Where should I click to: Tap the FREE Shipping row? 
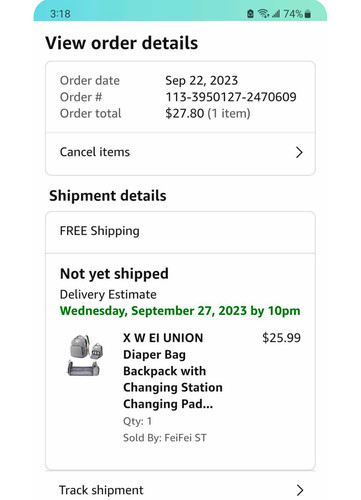(180, 232)
